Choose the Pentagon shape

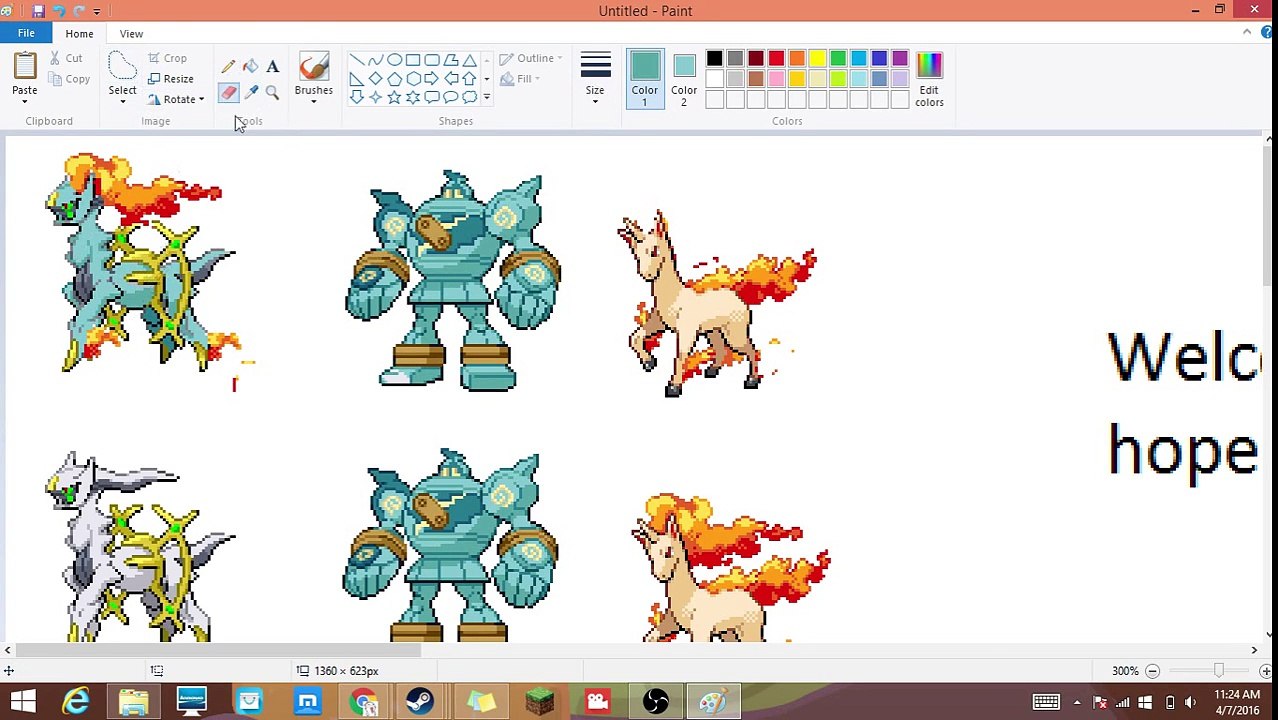tap(395, 79)
